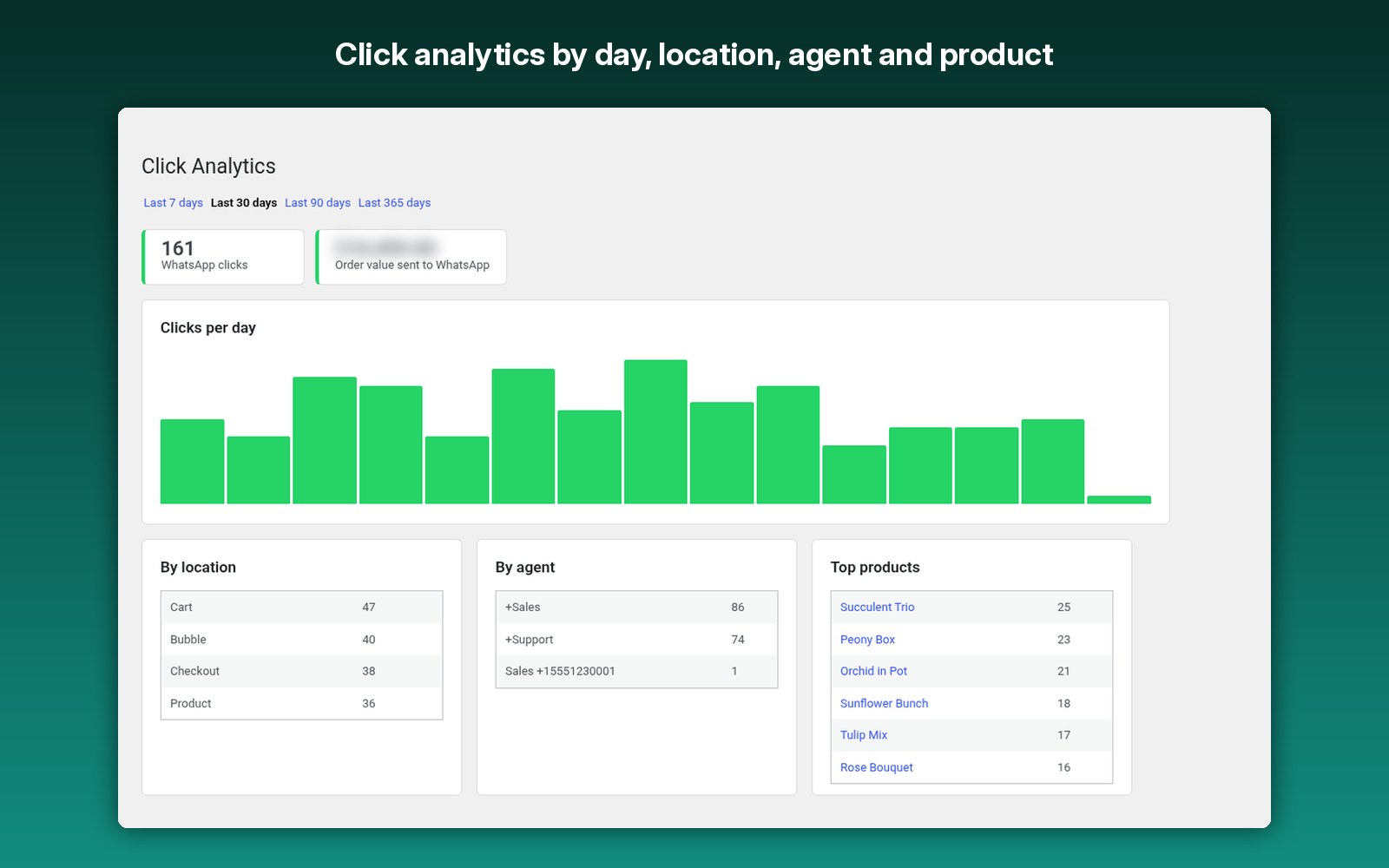The width and height of the screenshot is (1389, 868).
Task: Click the +Sales row in By agent
Action: (636, 608)
